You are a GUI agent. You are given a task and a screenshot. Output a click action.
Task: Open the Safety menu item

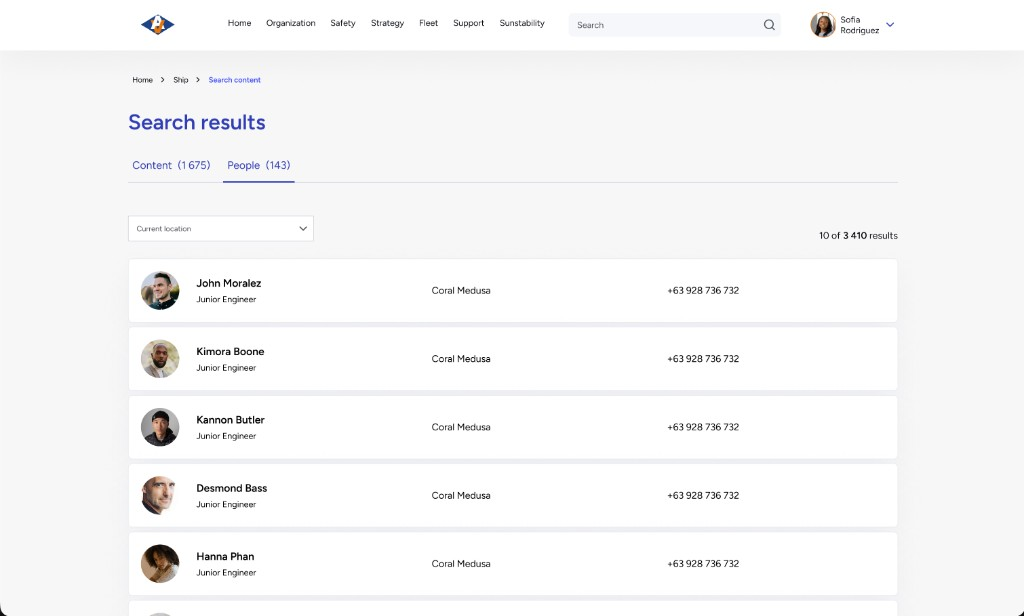[342, 23]
